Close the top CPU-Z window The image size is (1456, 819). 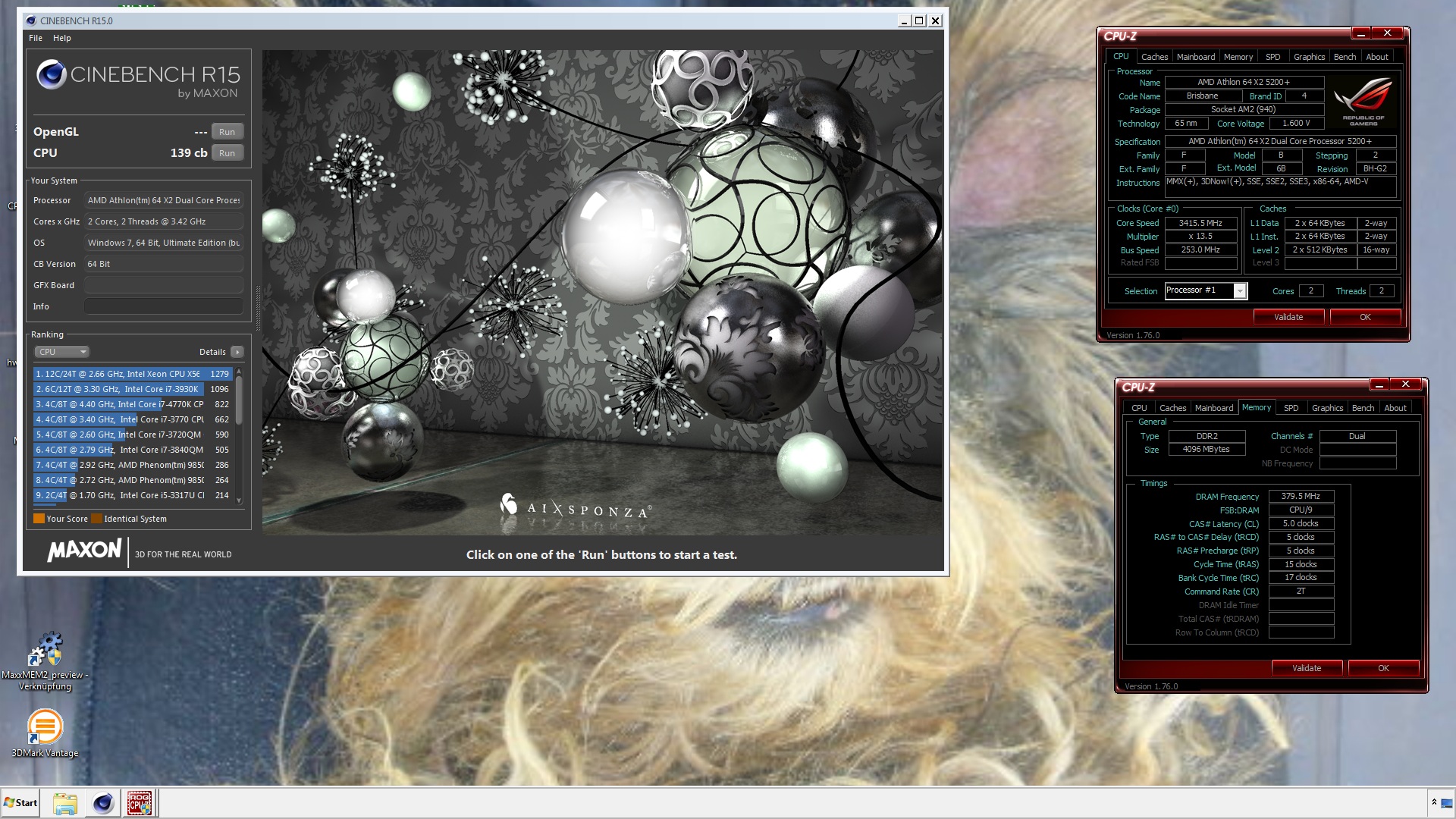(1388, 33)
